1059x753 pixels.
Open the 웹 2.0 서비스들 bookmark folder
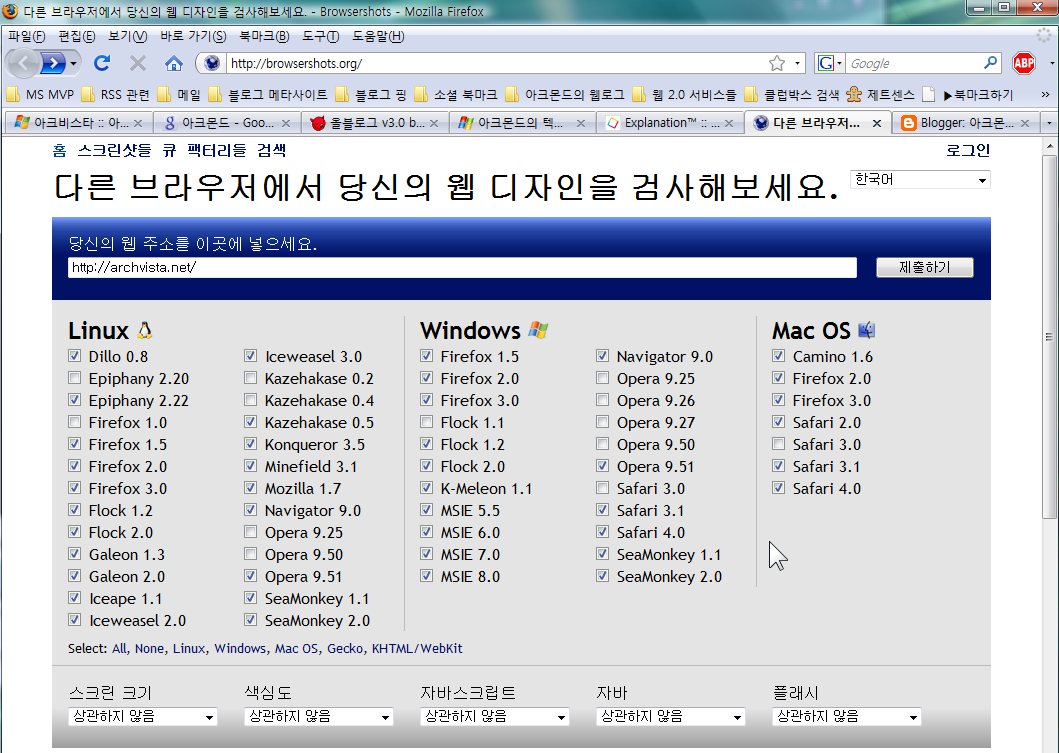point(685,95)
